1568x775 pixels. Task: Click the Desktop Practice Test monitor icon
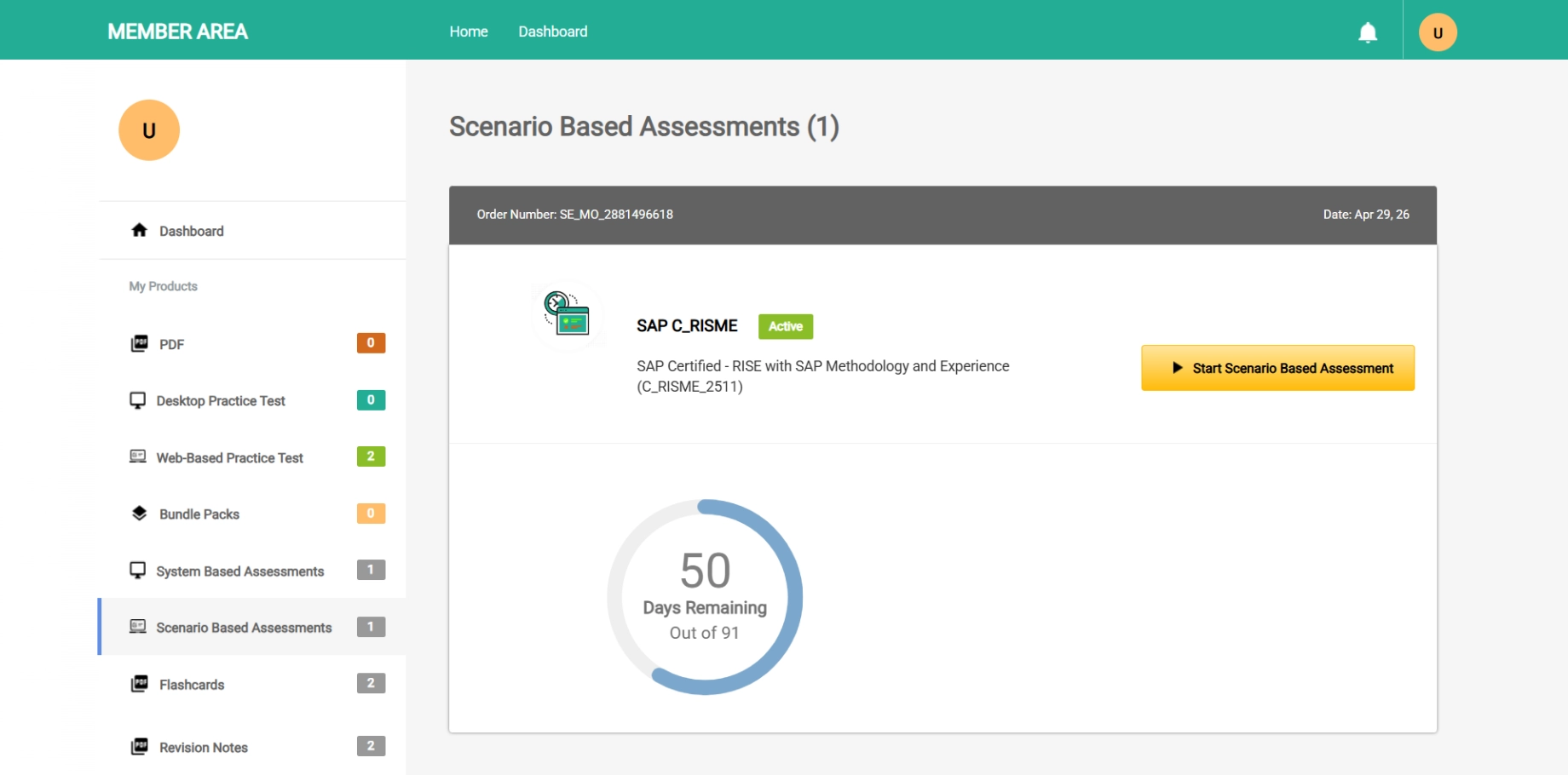click(x=137, y=400)
